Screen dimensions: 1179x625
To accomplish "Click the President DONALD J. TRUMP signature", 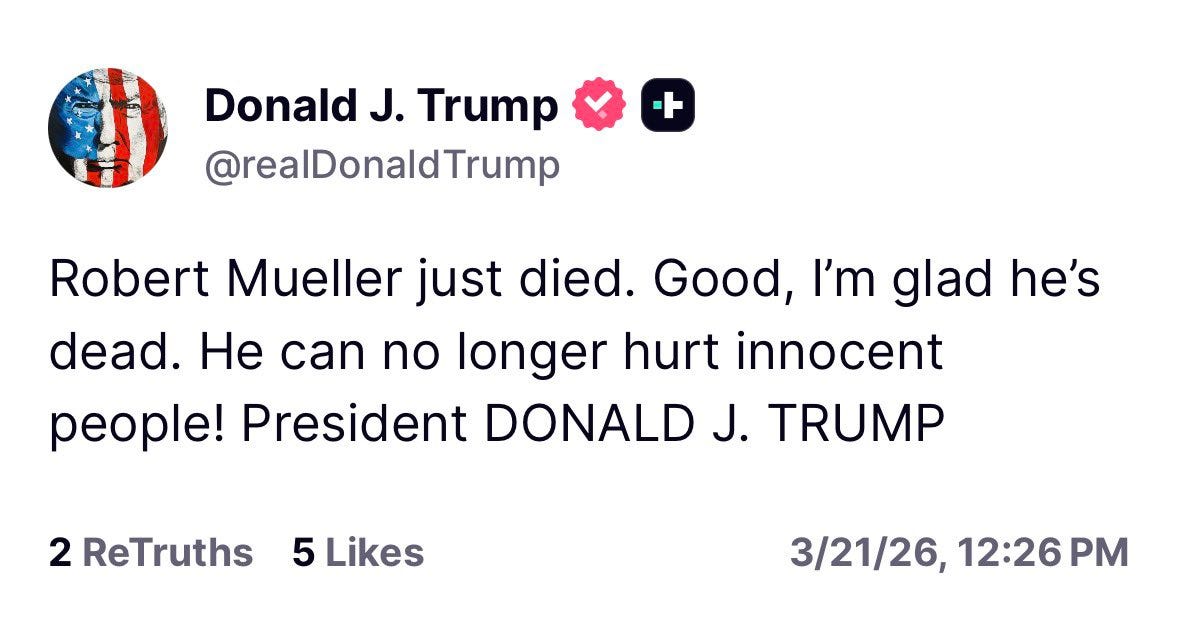I will coord(593,423).
